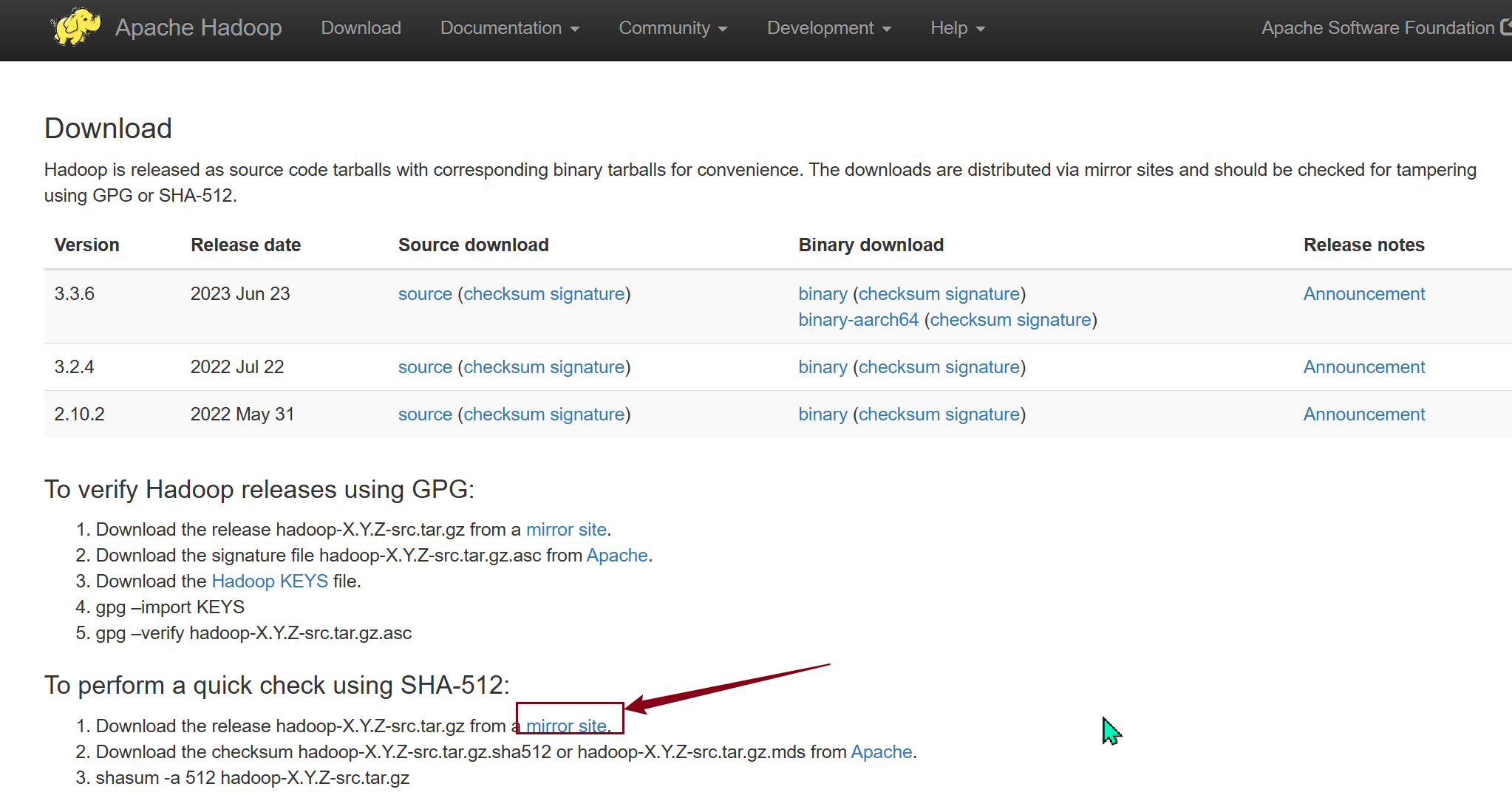This screenshot has height=795, width=1512.
Task: Open binary checksum for version 2.10.2
Action: pyautogui.click(x=899, y=414)
